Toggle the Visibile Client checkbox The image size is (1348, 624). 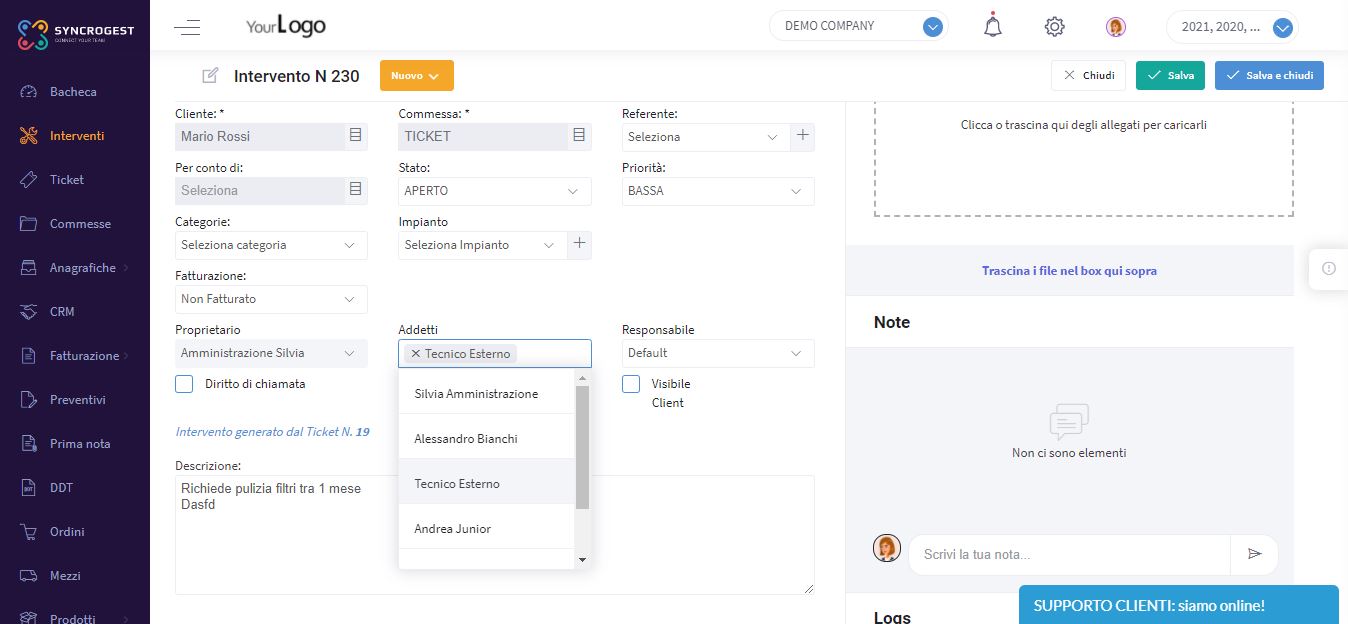click(631, 384)
